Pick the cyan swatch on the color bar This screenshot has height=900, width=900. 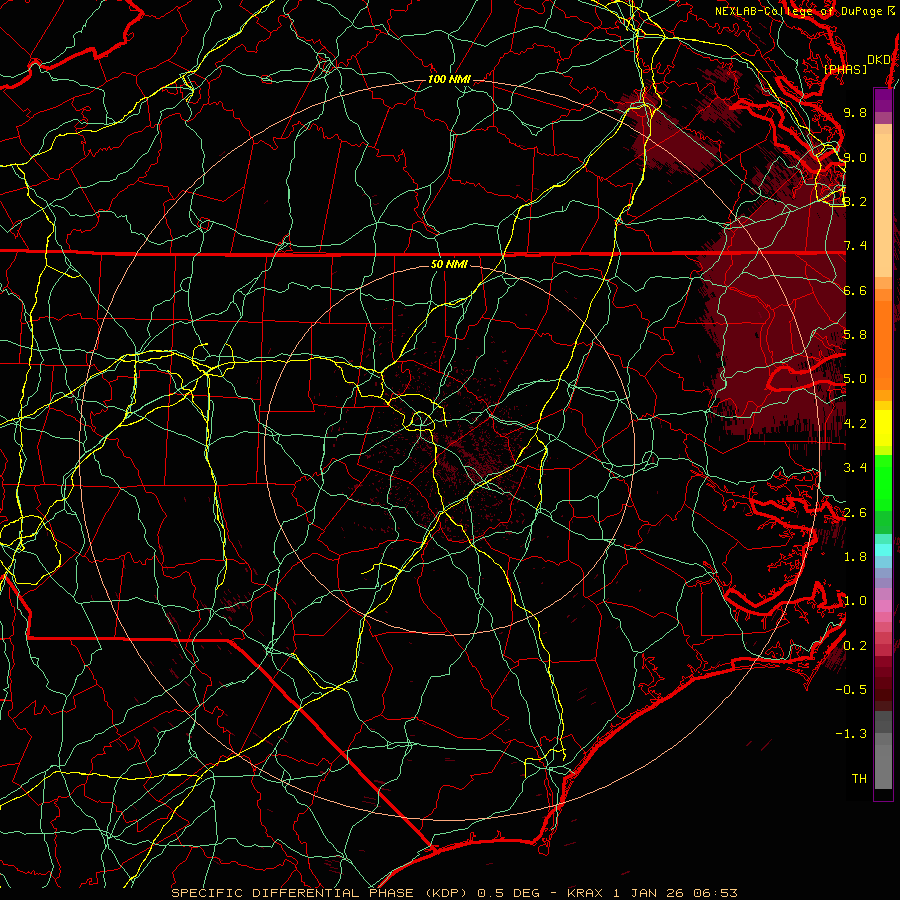[x=883, y=550]
